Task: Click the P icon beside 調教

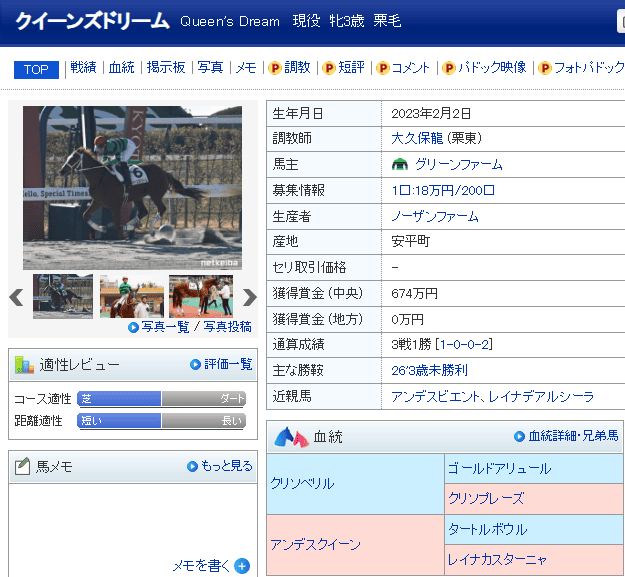Action: click(275, 68)
